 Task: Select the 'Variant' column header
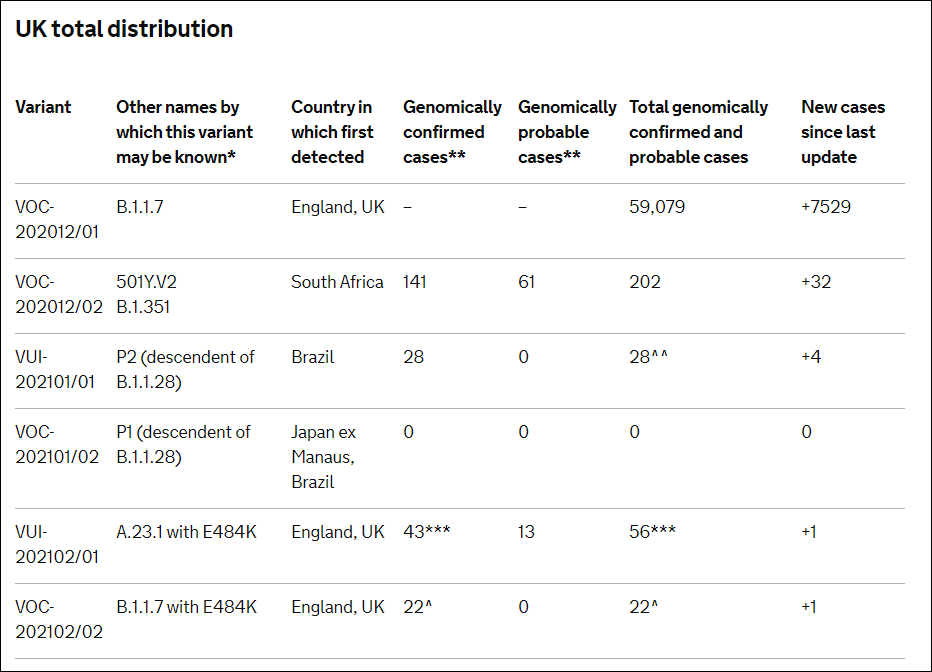click(43, 107)
